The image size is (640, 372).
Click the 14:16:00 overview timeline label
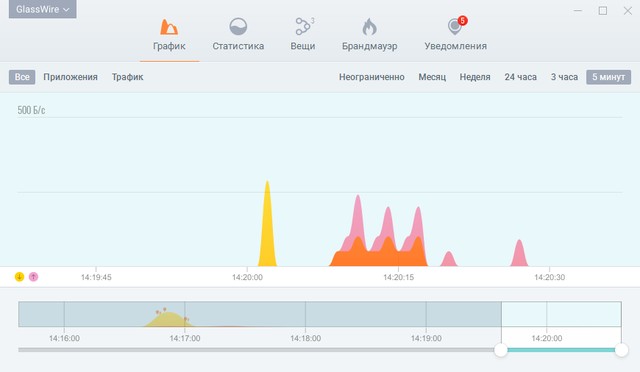pos(64,338)
